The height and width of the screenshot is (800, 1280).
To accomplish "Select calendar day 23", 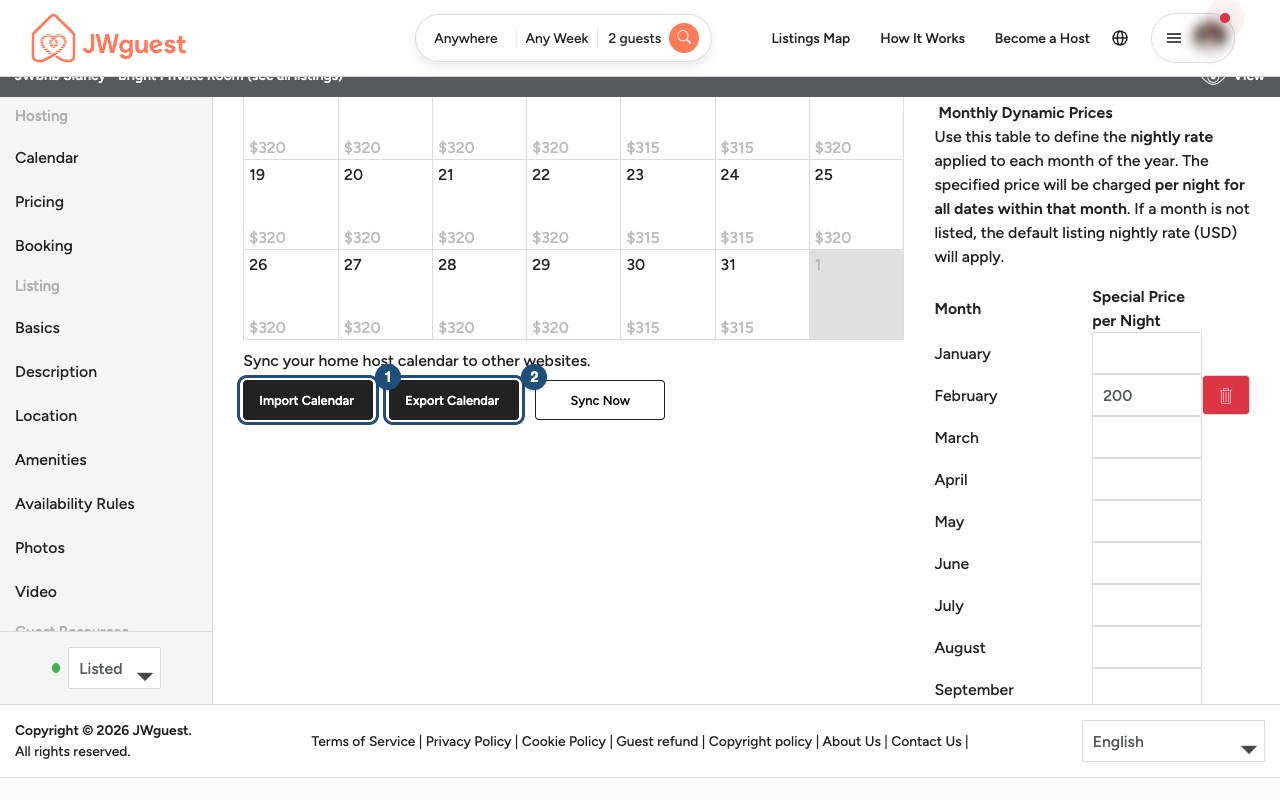I will 668,205.
